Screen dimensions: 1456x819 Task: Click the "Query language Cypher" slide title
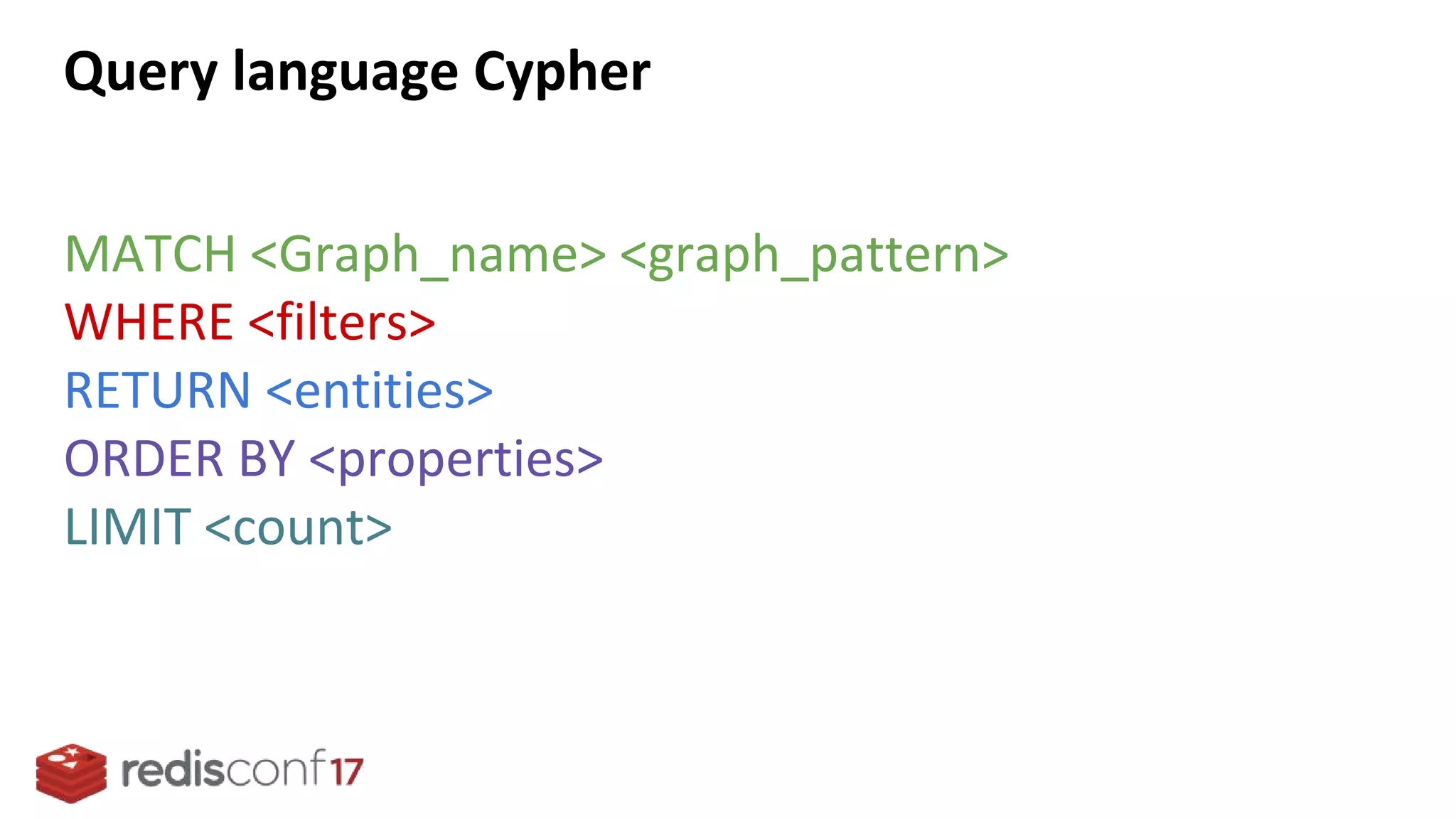pos(357,73)
